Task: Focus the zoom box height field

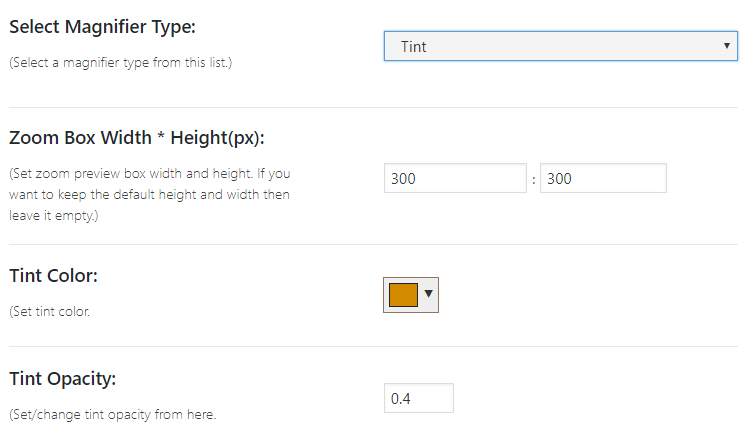Action: point(603,178)
